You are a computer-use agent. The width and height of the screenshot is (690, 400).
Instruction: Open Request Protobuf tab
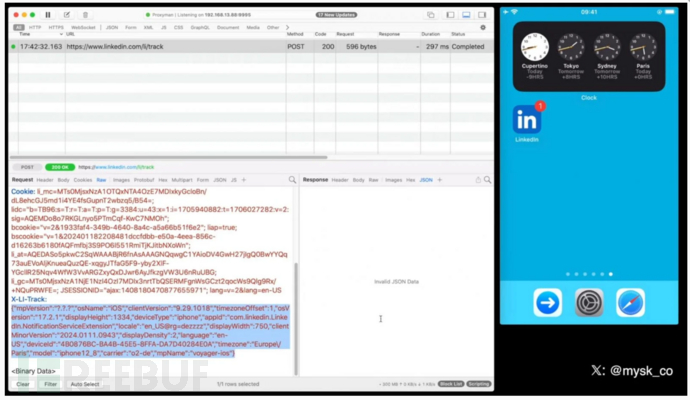point(144,180)
